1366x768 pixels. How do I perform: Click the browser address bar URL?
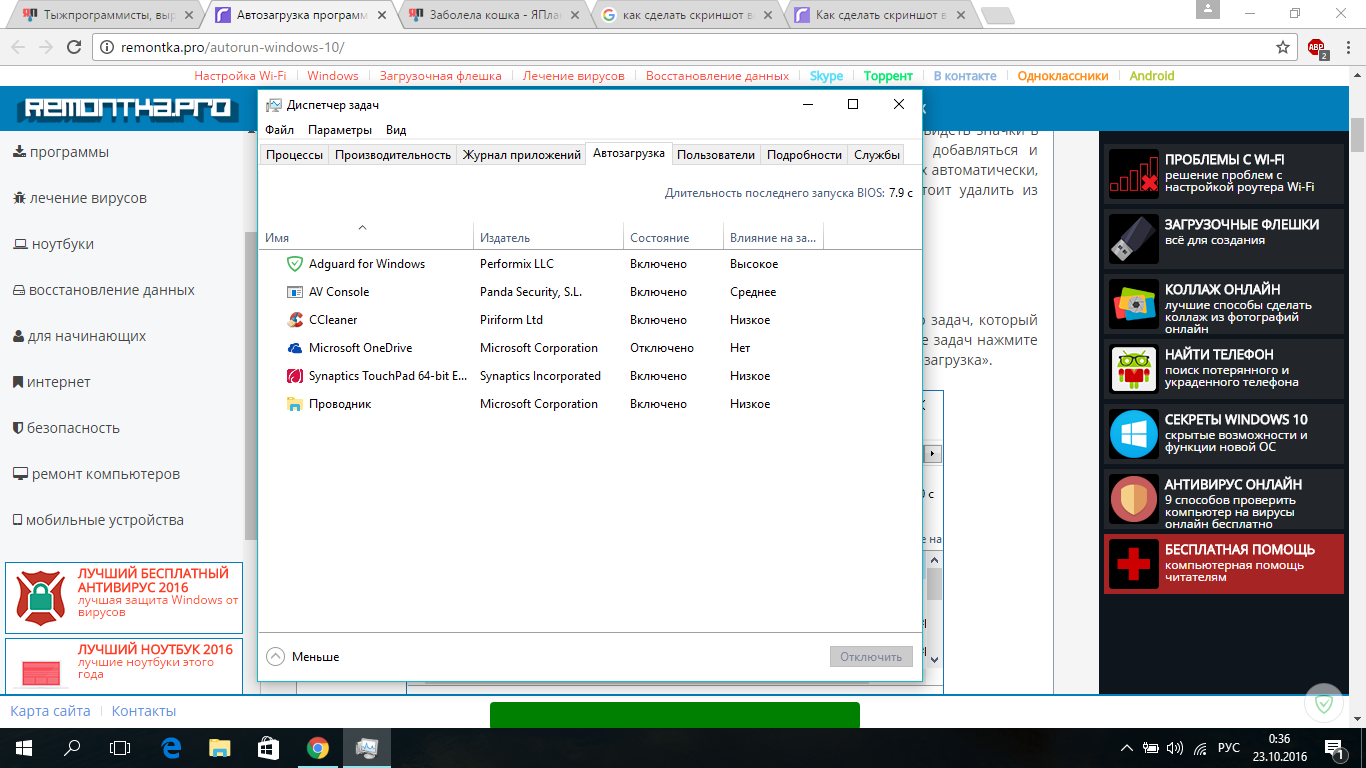point(232,47)
